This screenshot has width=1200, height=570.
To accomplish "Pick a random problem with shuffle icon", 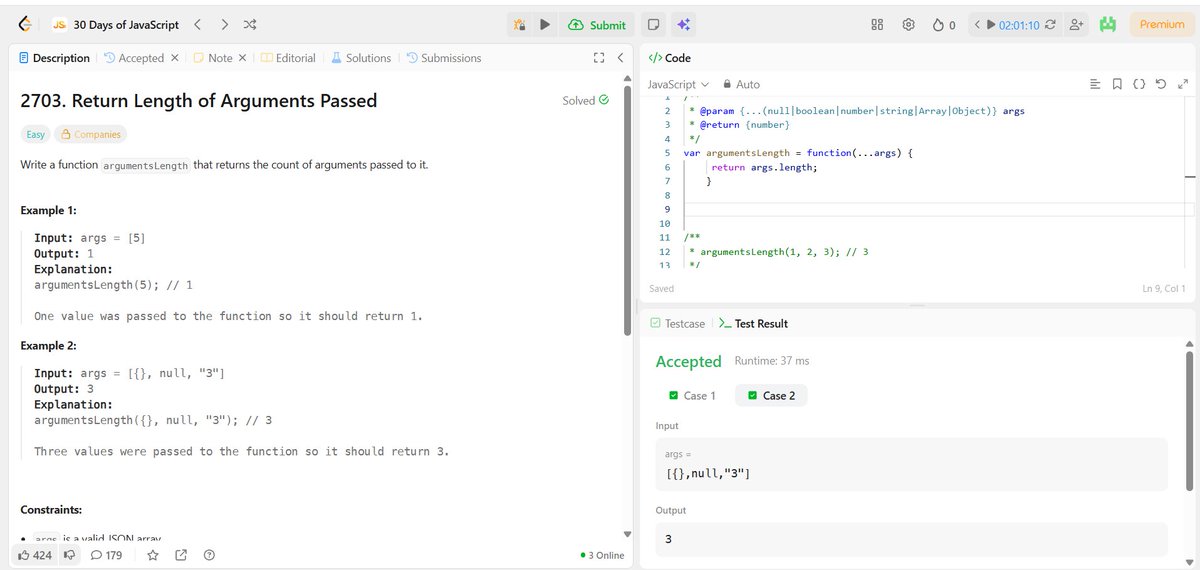I will 250,24.
